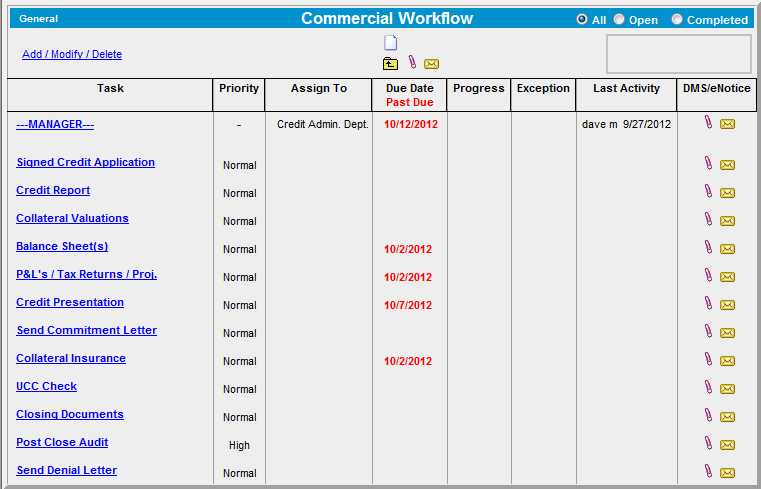Click the Last Activity column header
The image size is (761, 489).
pyautogui.click(x=626, y=88)
